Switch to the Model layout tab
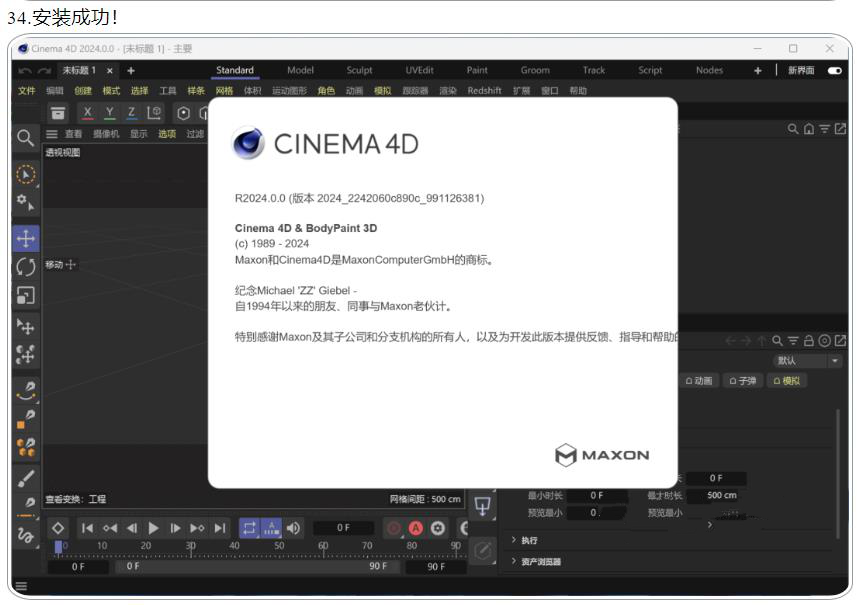Viewport: 857px width, 605px height. tap(300, 70)
